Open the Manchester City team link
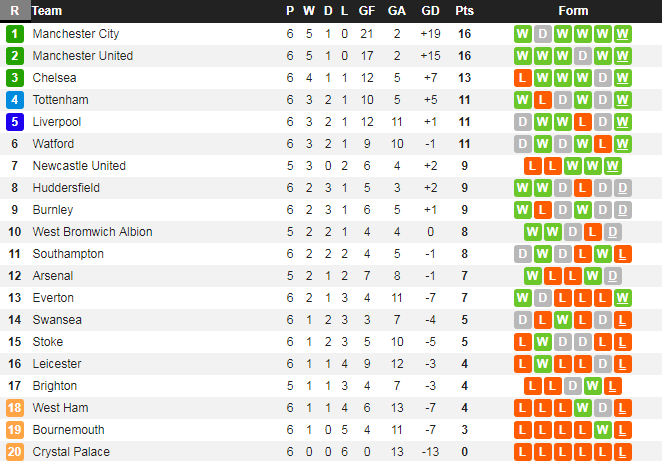 76,33
